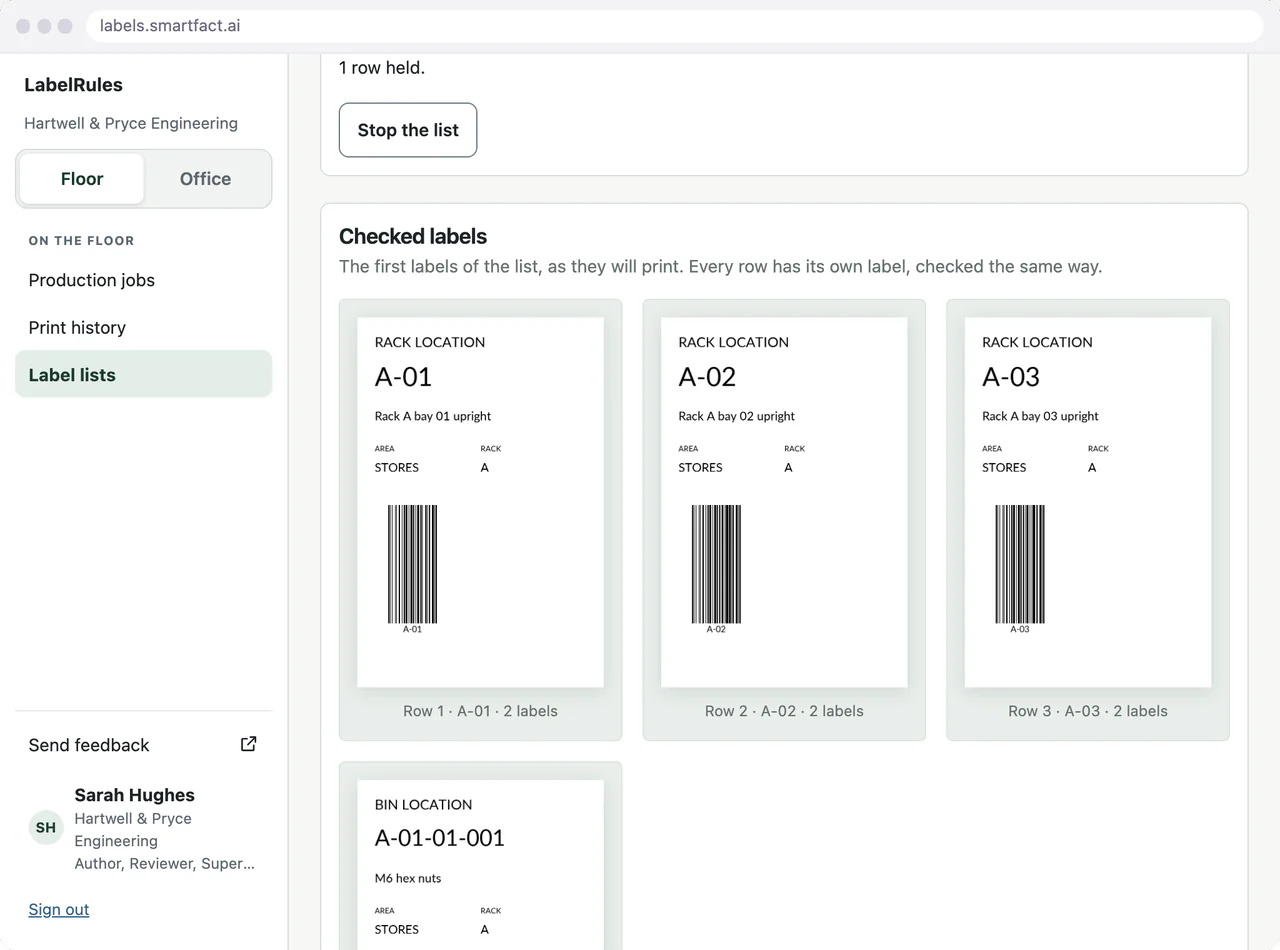Open the A-01-01-001 bin label preview
The height and width of the screenshot is (950, 1280).
pos(480,865)
